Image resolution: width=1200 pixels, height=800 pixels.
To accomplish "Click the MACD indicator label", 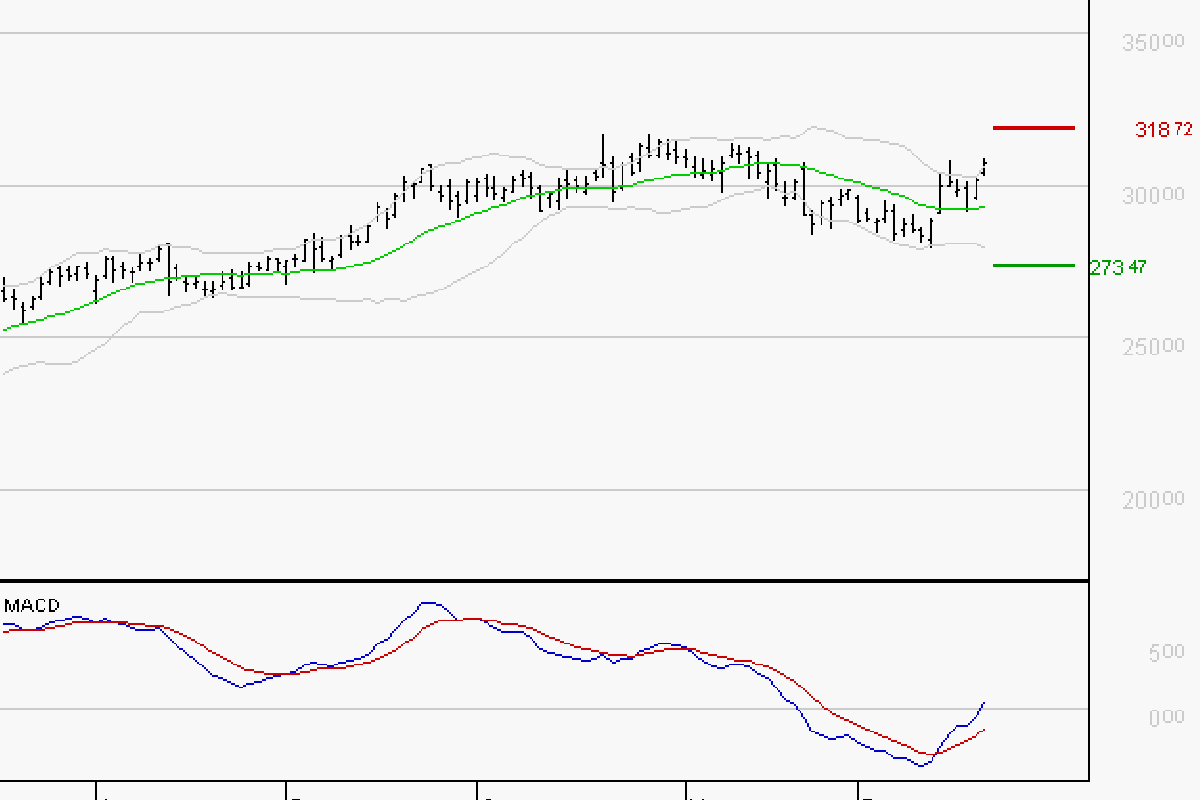I will (x=32, y=606).
